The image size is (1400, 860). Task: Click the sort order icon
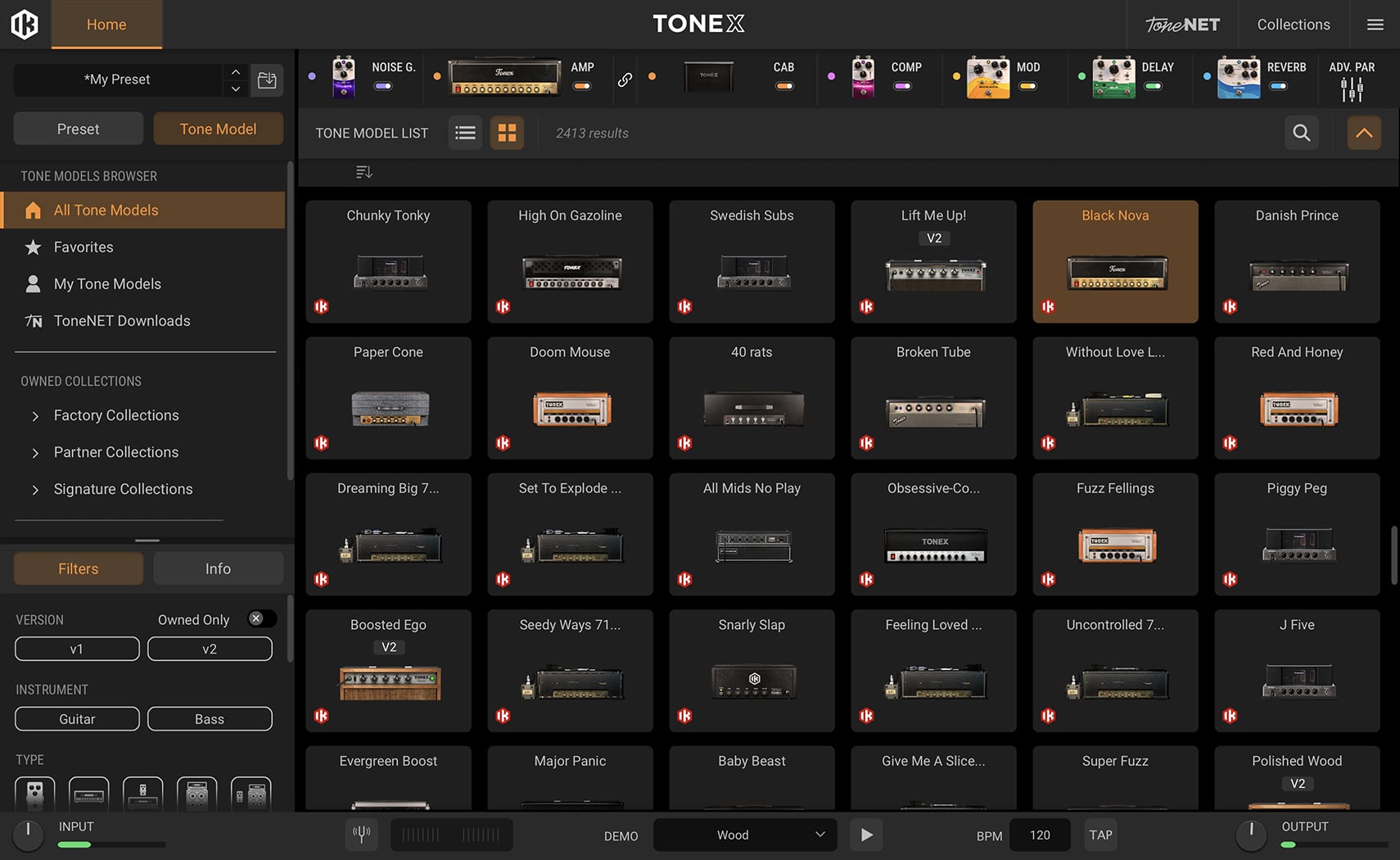(364, 172)
